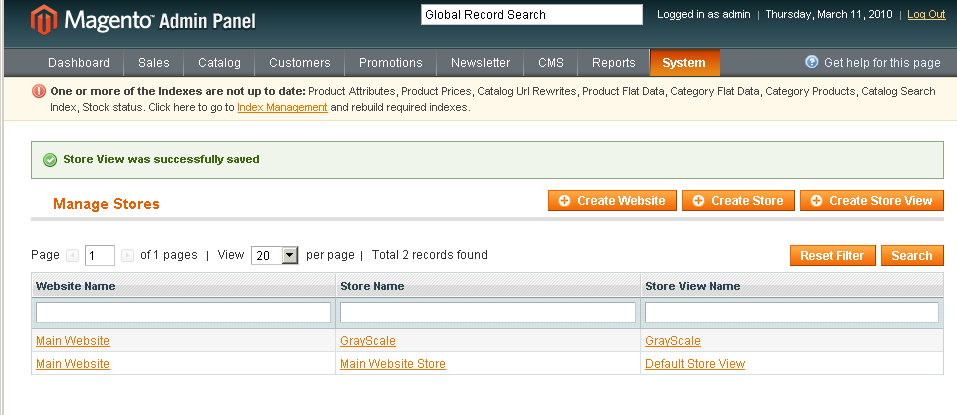Open the Promotions menu

[391, 63]
